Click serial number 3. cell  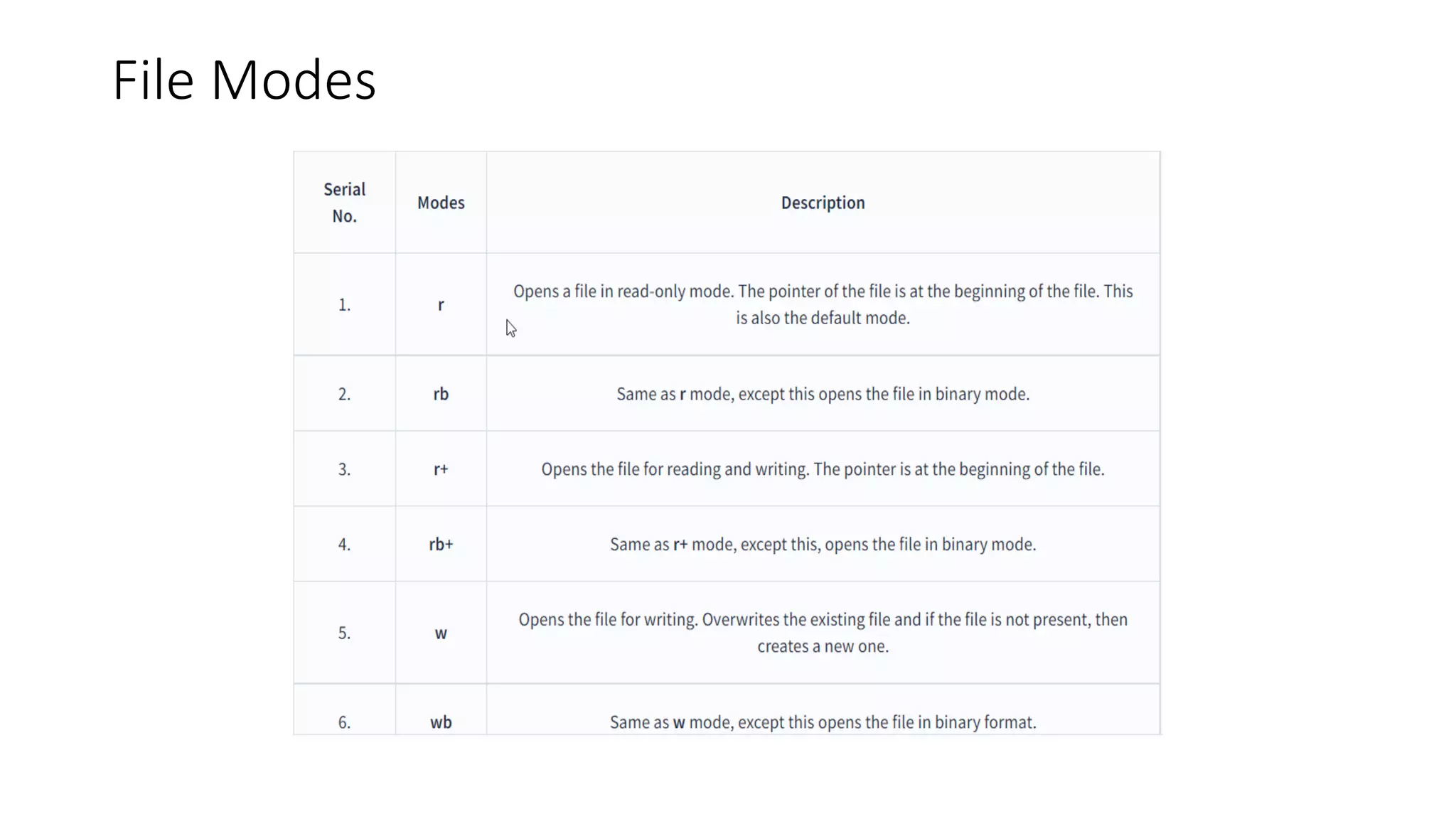coord(344,469)
